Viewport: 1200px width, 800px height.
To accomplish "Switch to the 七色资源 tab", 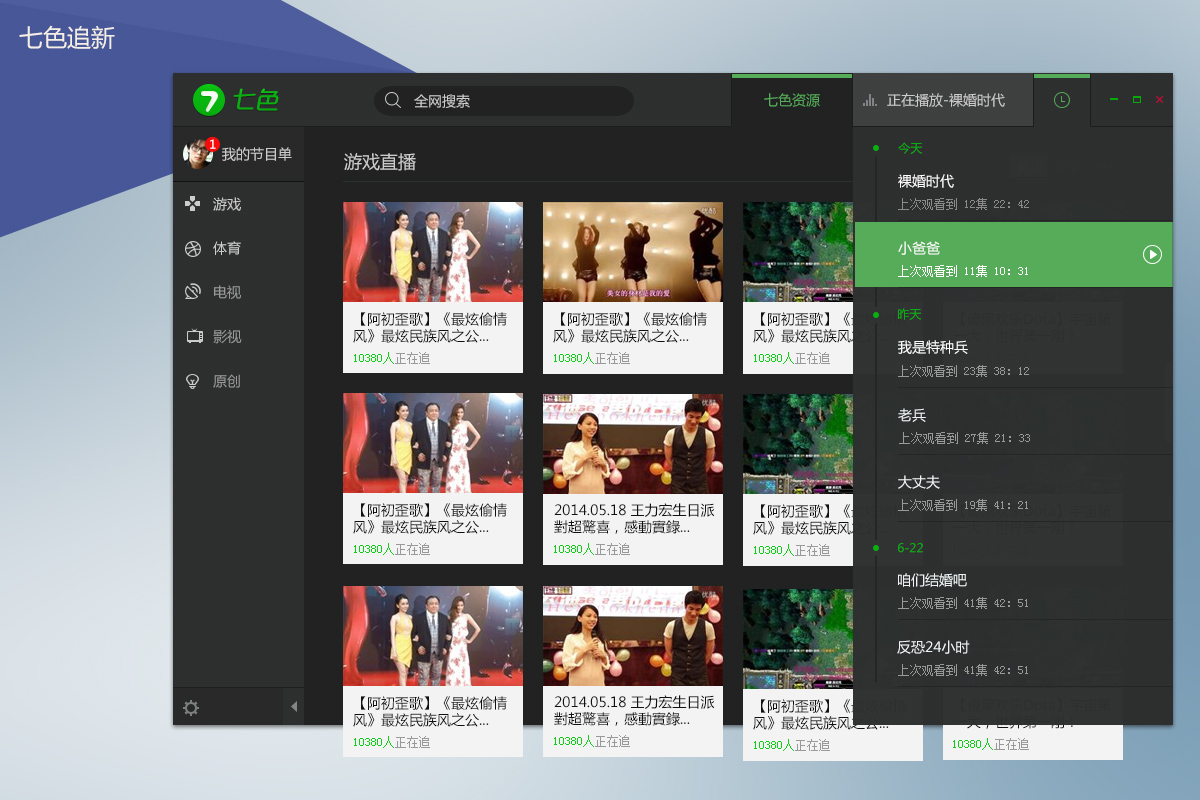I will click(792, 100).
